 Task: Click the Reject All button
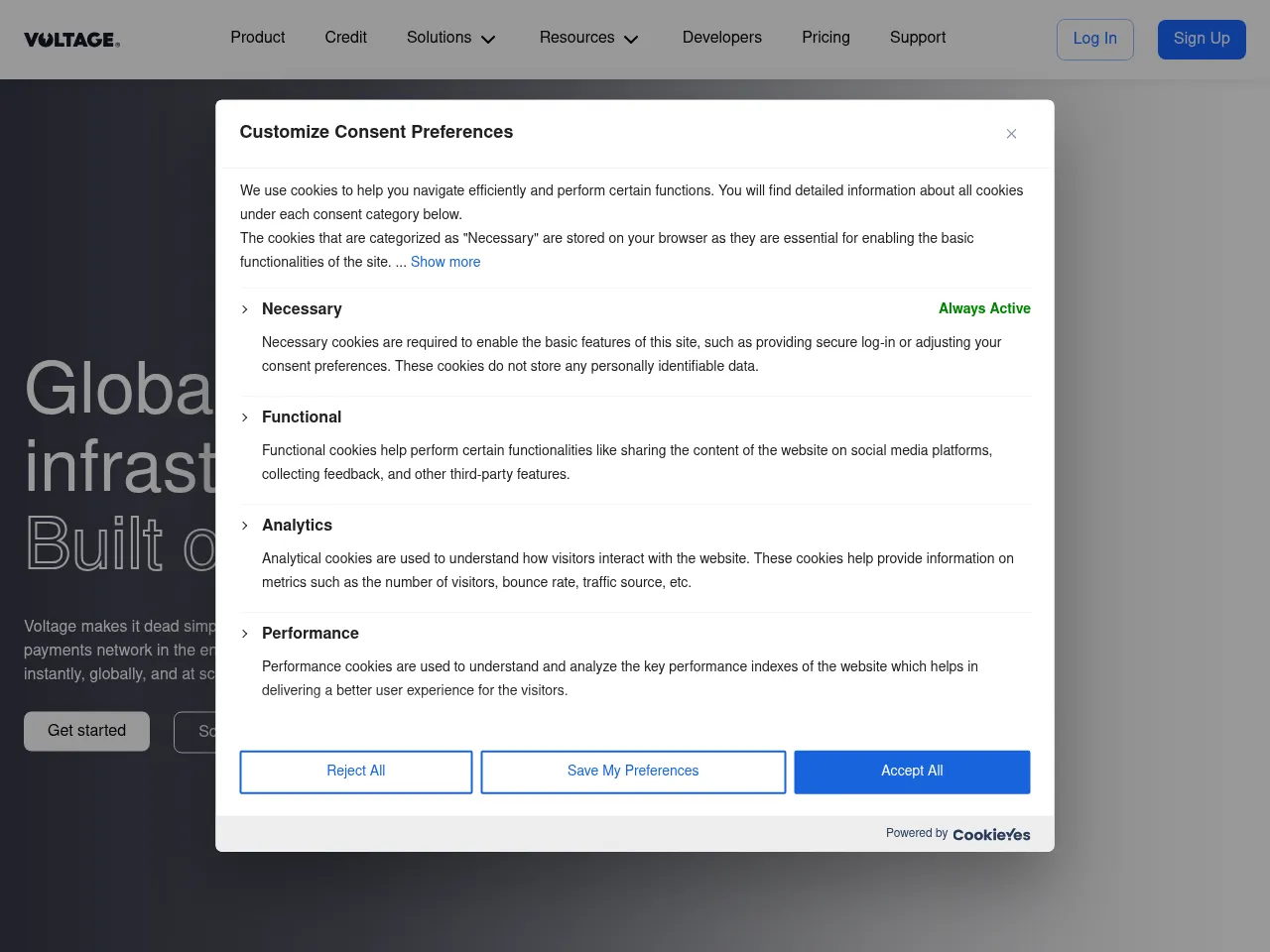(355, 772)
